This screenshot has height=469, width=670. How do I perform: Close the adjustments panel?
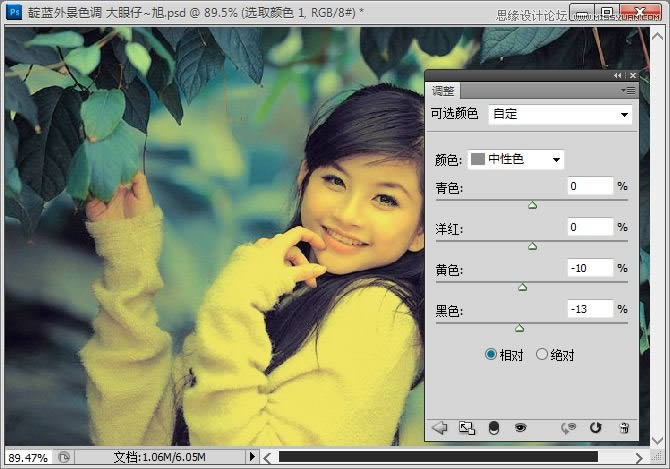tap(632, 76)
